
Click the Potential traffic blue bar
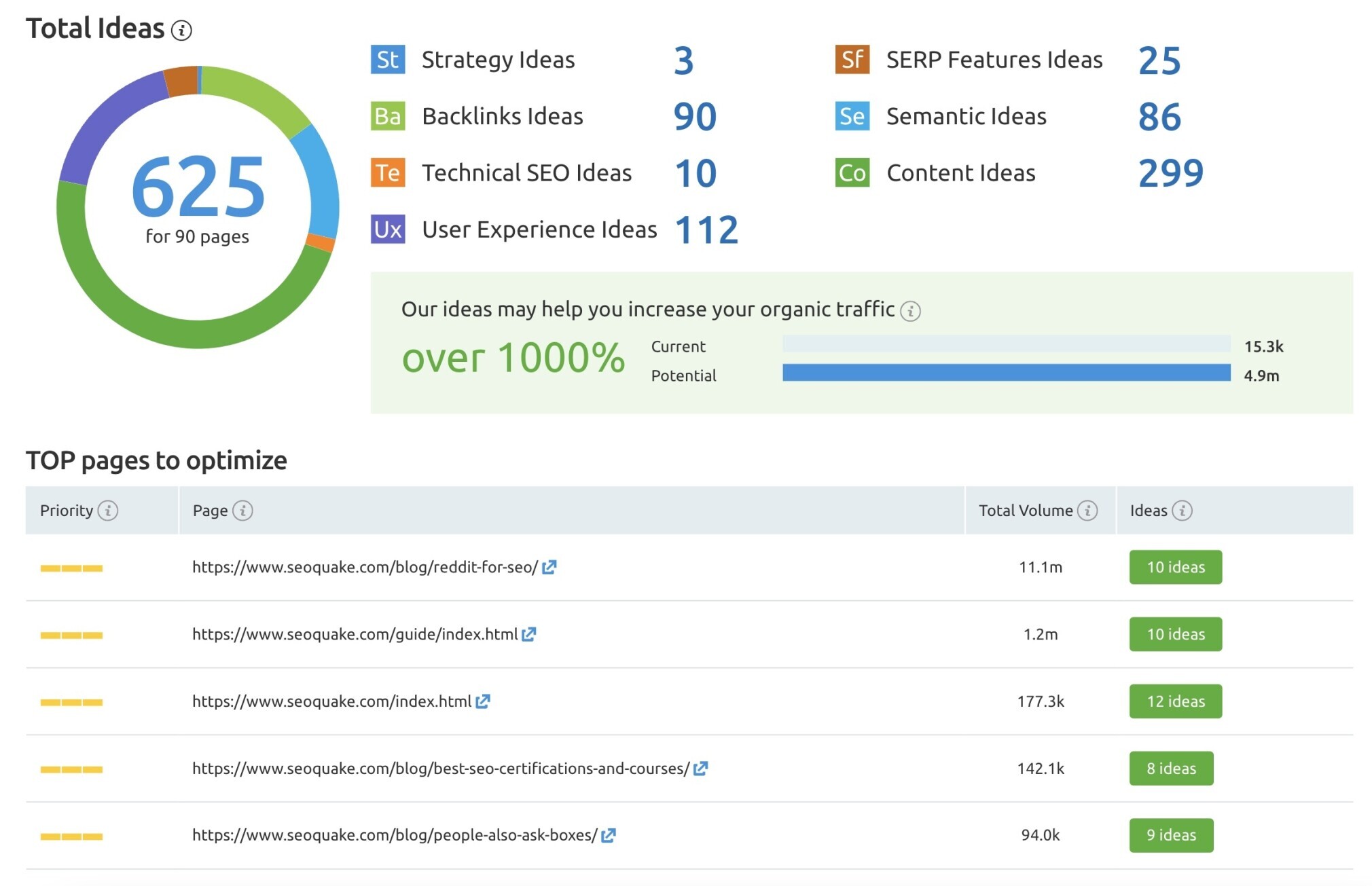pyautogui.click(x=1006, y=373)
